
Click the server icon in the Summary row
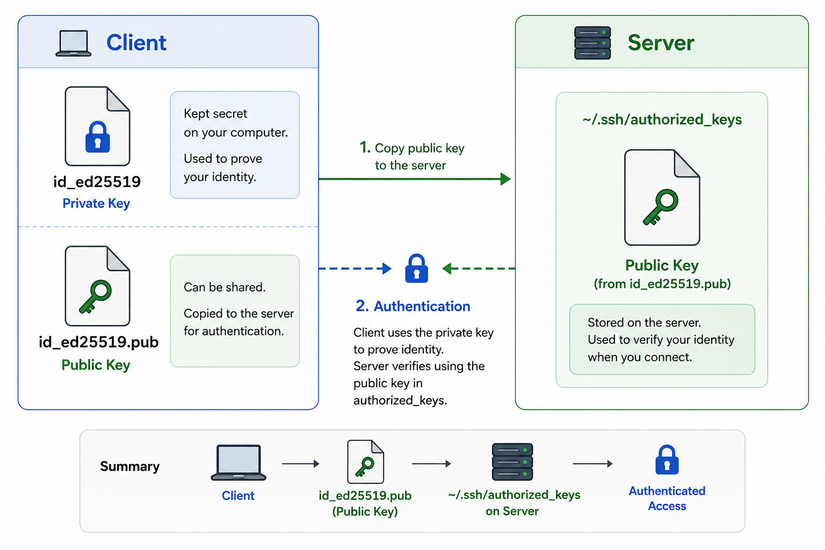(512, 462)
